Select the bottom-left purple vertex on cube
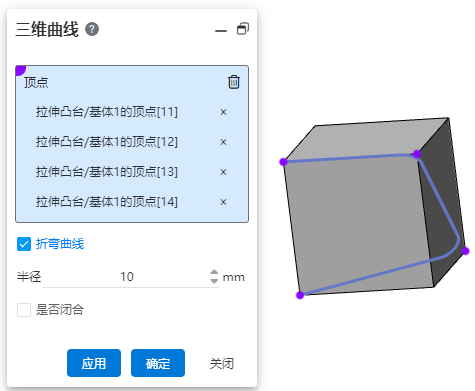Image resolution: width=475 pixels, height=391 pixels. click(300, 295)
